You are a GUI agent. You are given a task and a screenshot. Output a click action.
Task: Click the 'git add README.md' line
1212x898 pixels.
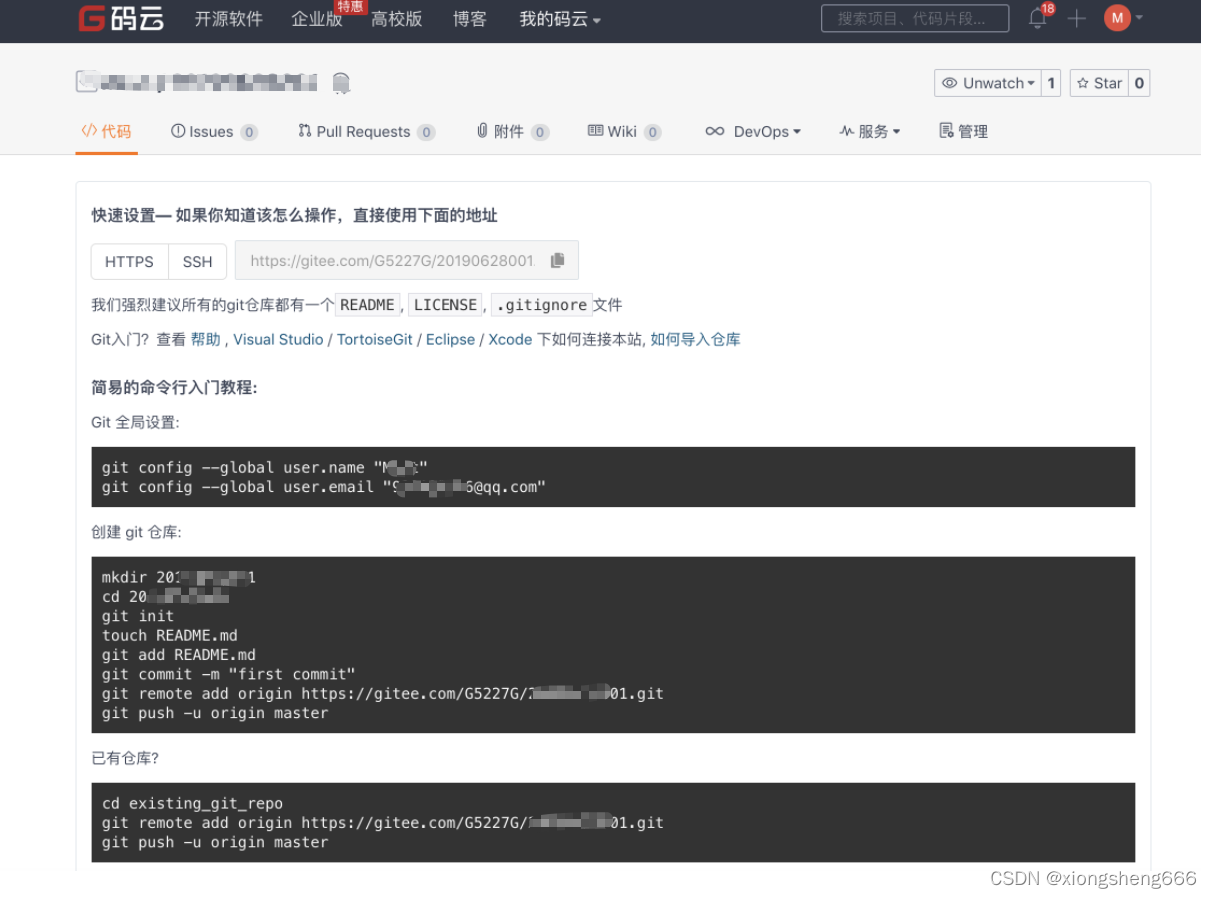(x=179, y=655)
